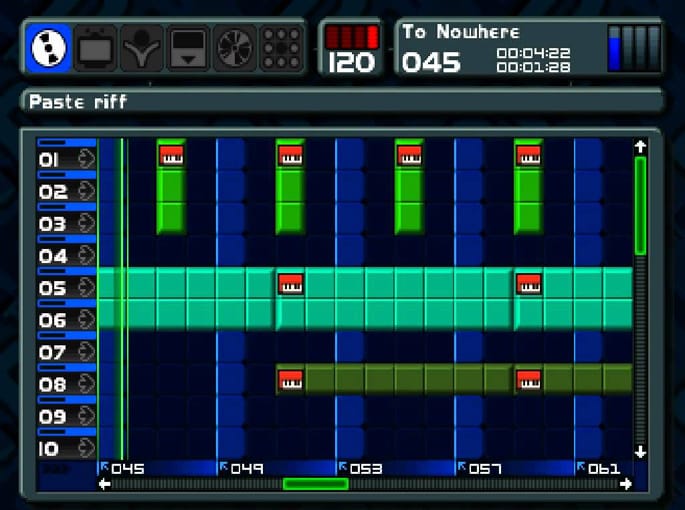Select track number 08 label
This screenshot has height=510, width=685.
pos(53,385)
